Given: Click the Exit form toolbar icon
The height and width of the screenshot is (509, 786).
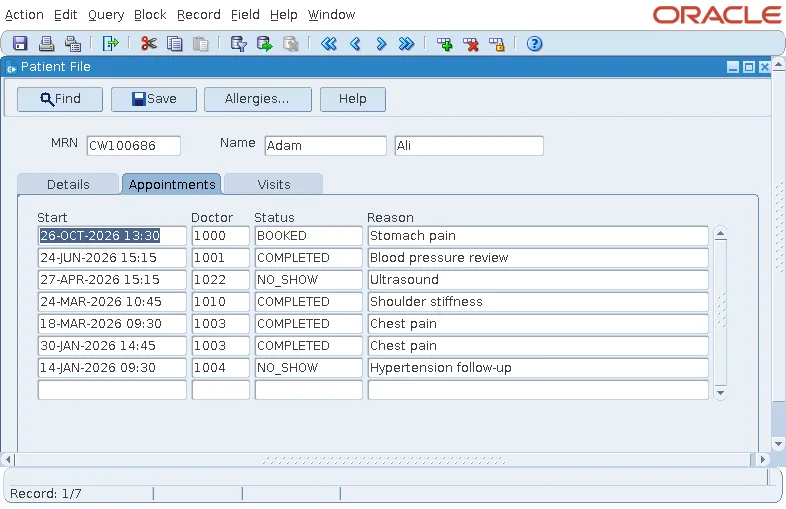Looking at the screenshot, I should coord(110,44).
